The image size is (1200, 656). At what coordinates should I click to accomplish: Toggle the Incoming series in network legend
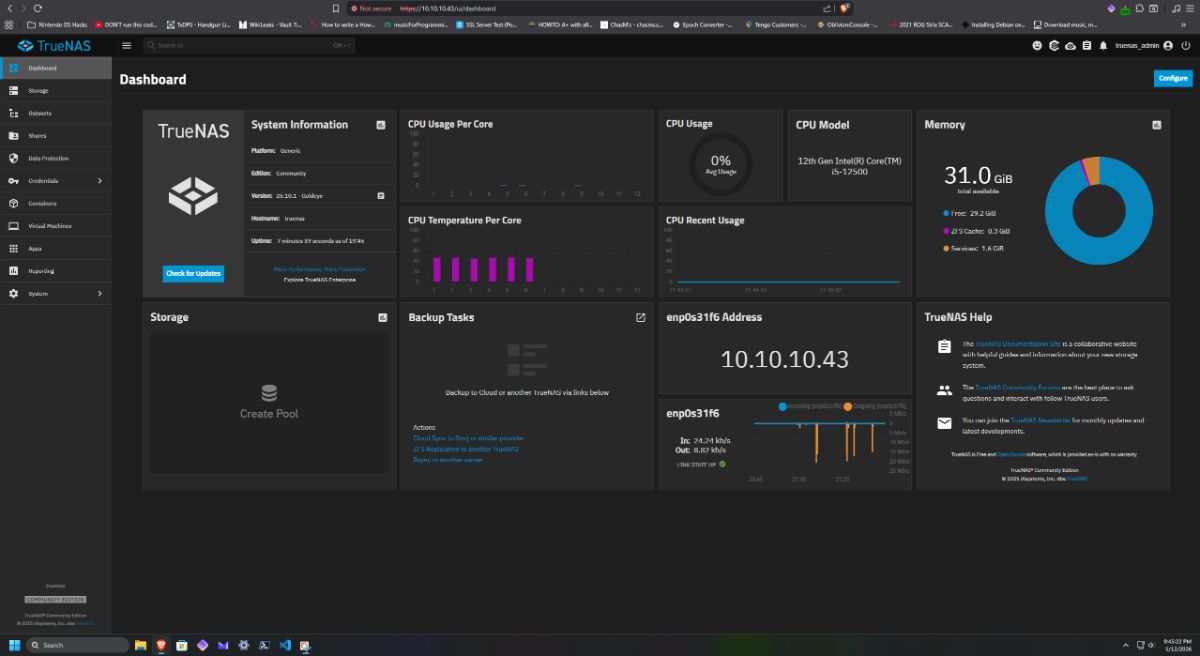coord(814,406)
